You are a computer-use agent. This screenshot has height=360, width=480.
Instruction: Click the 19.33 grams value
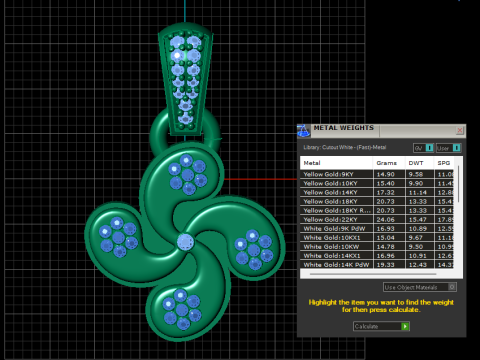pyautogui.click(x=385, y=264)
